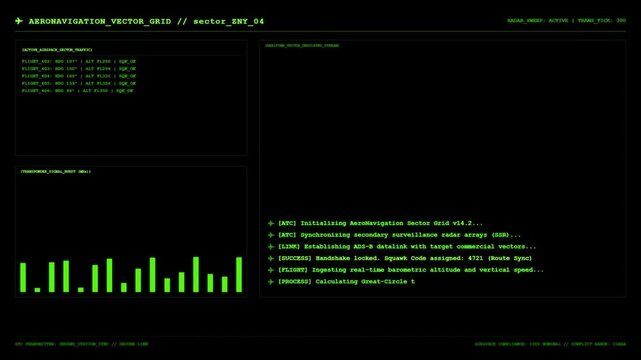Select the FLIGHT_403 traffic row
This screenshot has height=360, width=641.
click(x=79, y=69)
